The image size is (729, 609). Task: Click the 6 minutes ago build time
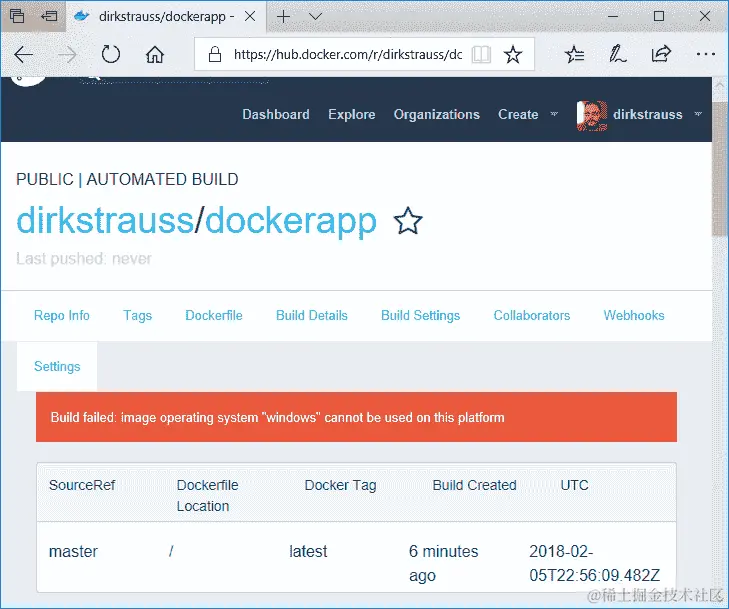pyautogui.click(x=444, y=563)
